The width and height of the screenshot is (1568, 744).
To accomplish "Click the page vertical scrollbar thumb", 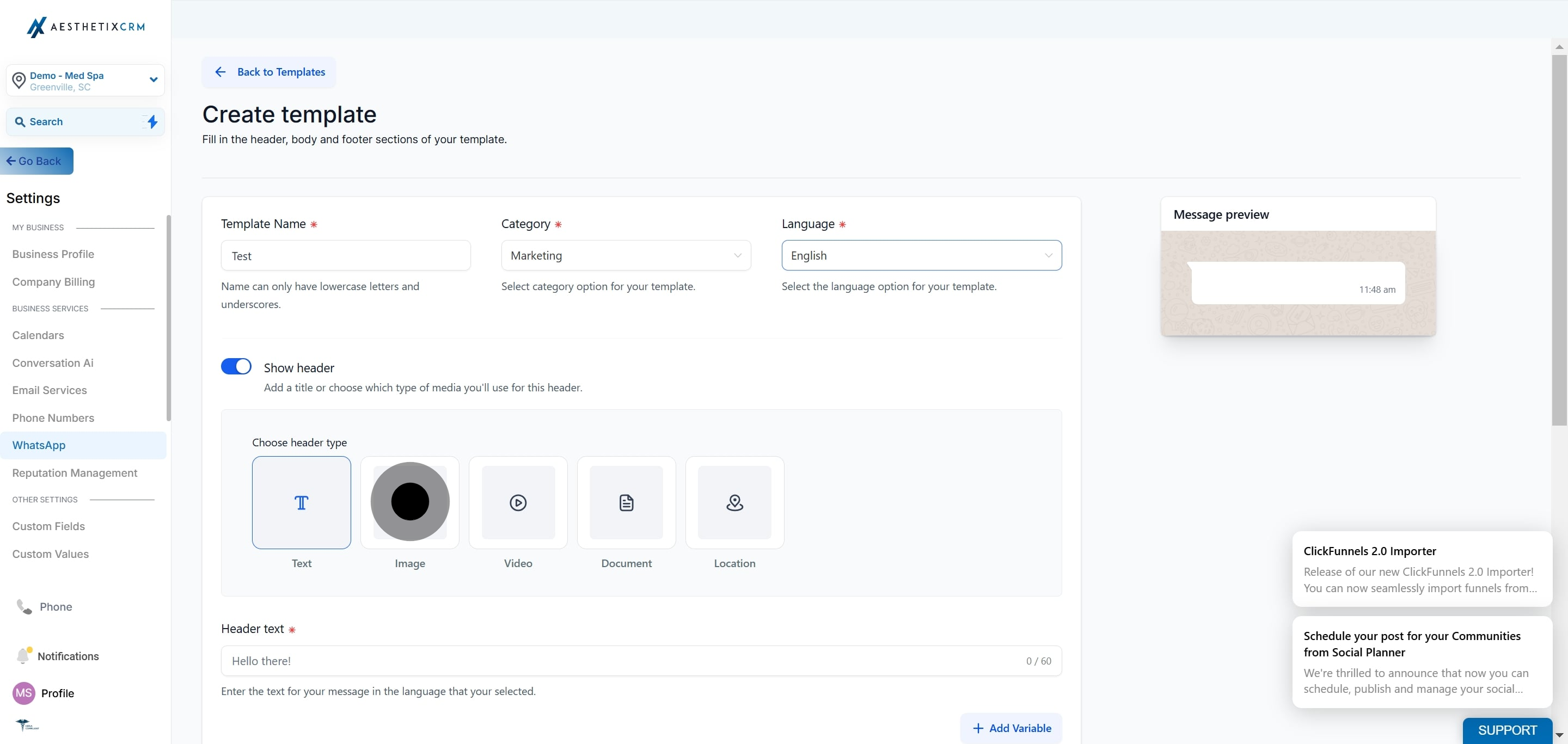I will pos(1559,241).
